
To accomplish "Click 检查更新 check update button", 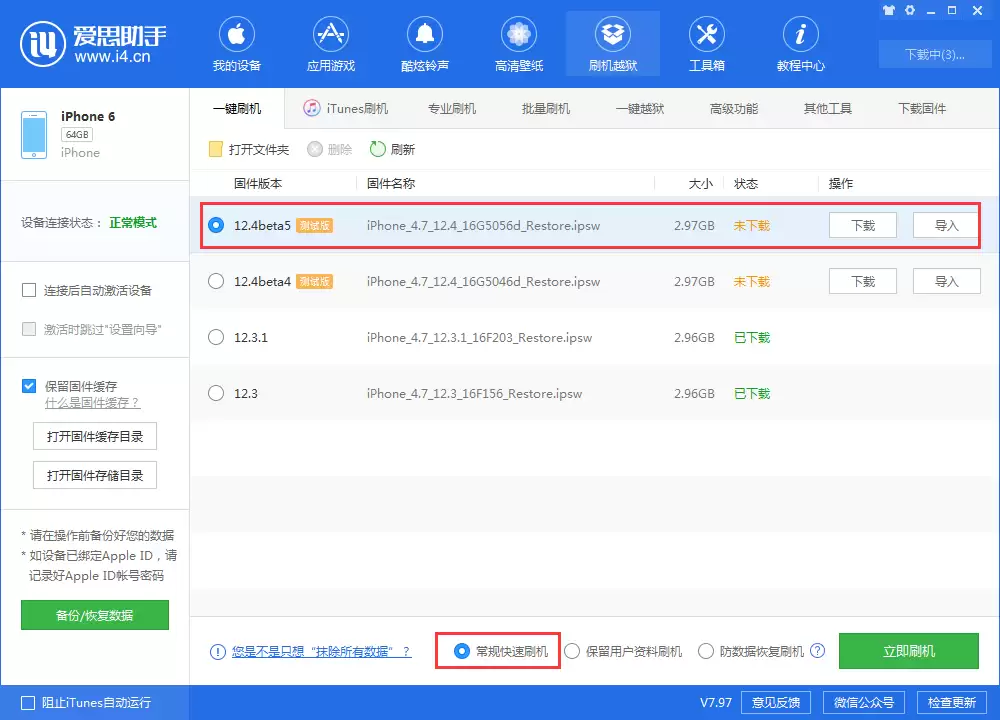I will pyautogui.click(x=952, y=703).
